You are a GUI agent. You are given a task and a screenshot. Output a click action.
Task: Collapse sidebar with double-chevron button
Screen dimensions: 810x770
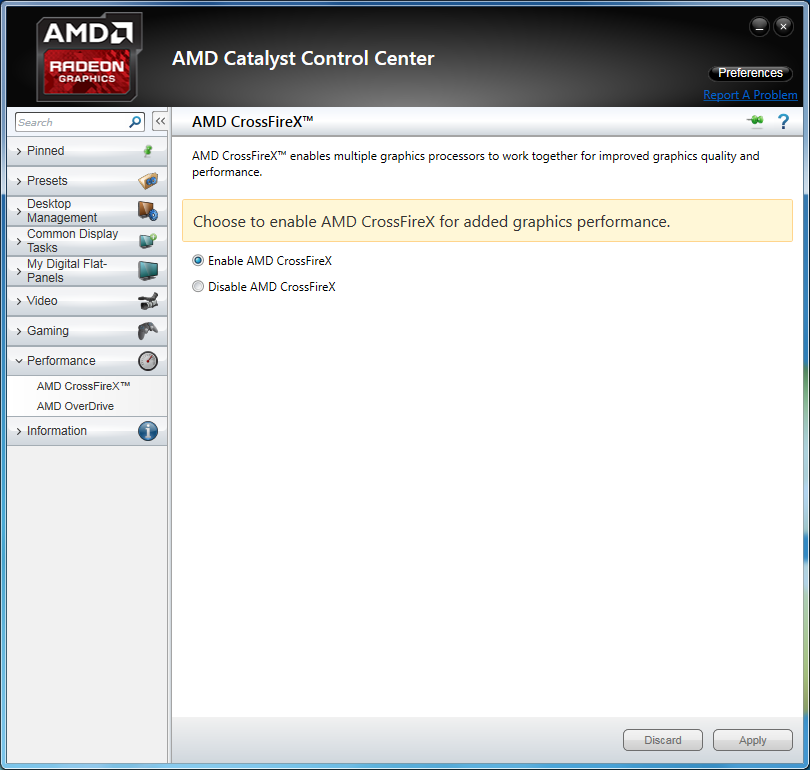coord(160,121)
